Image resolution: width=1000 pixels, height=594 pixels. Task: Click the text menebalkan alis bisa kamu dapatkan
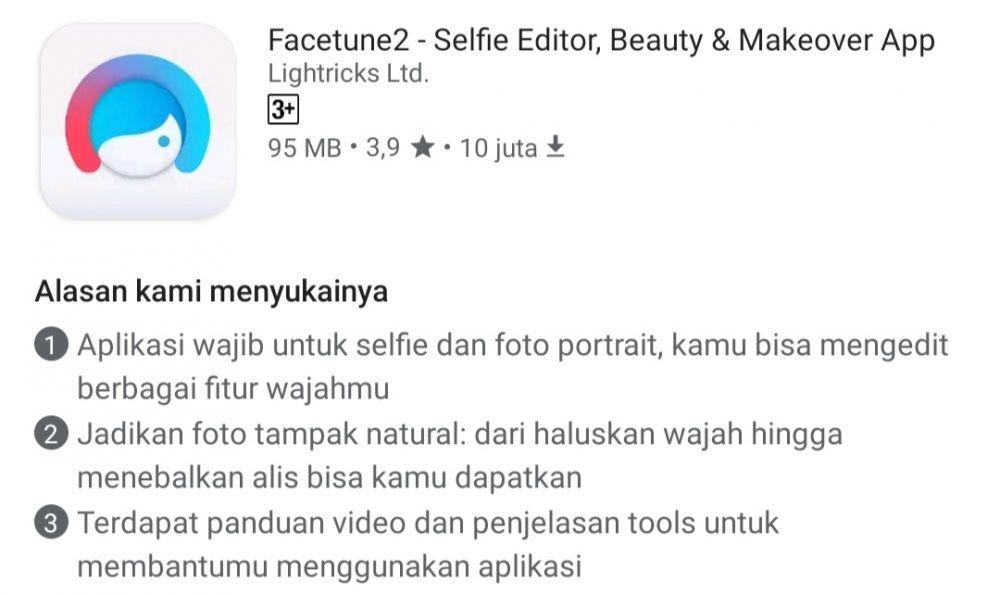click(x=330, y=478)
